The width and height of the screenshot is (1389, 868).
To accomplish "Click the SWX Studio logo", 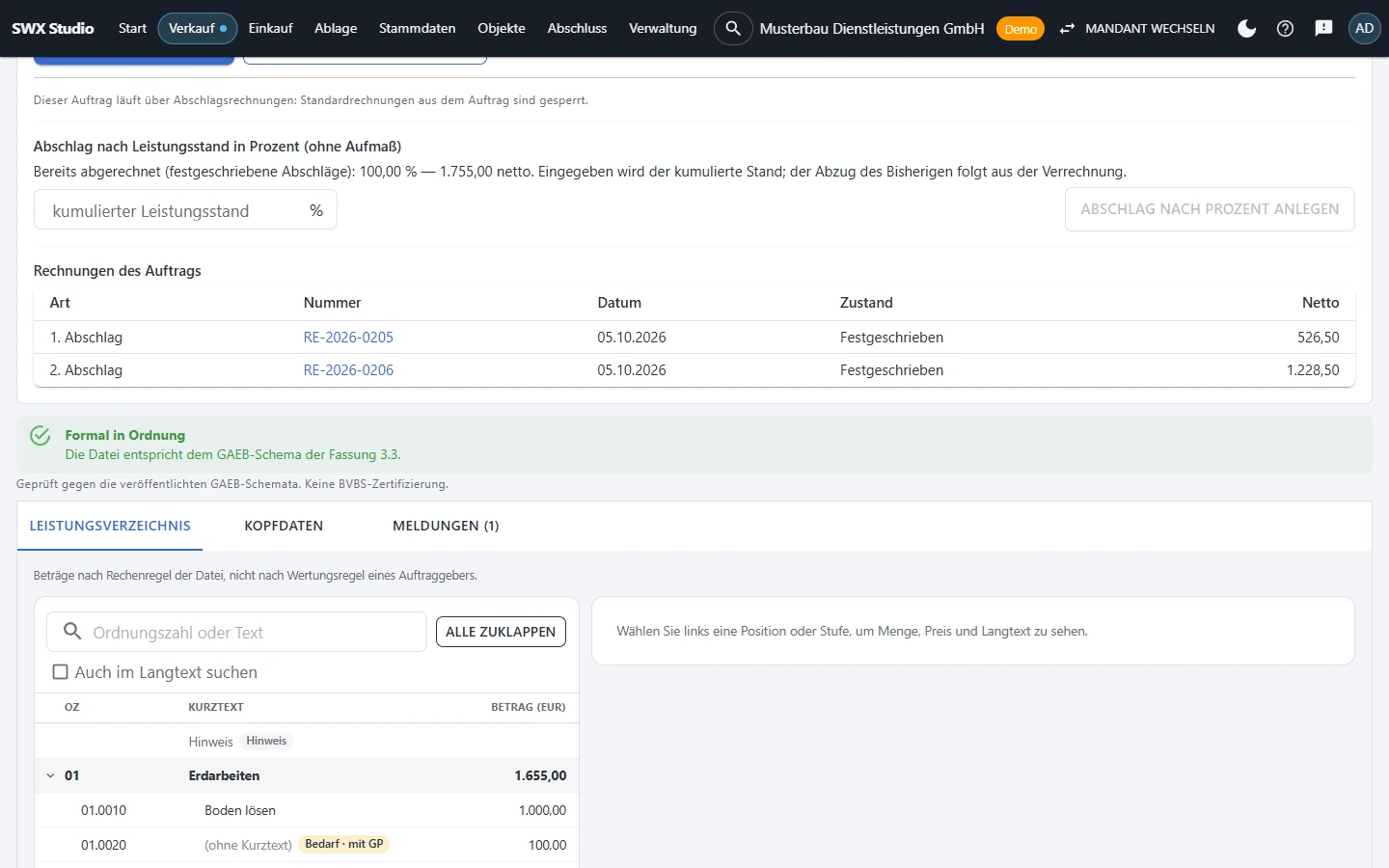I will point(53,28).
